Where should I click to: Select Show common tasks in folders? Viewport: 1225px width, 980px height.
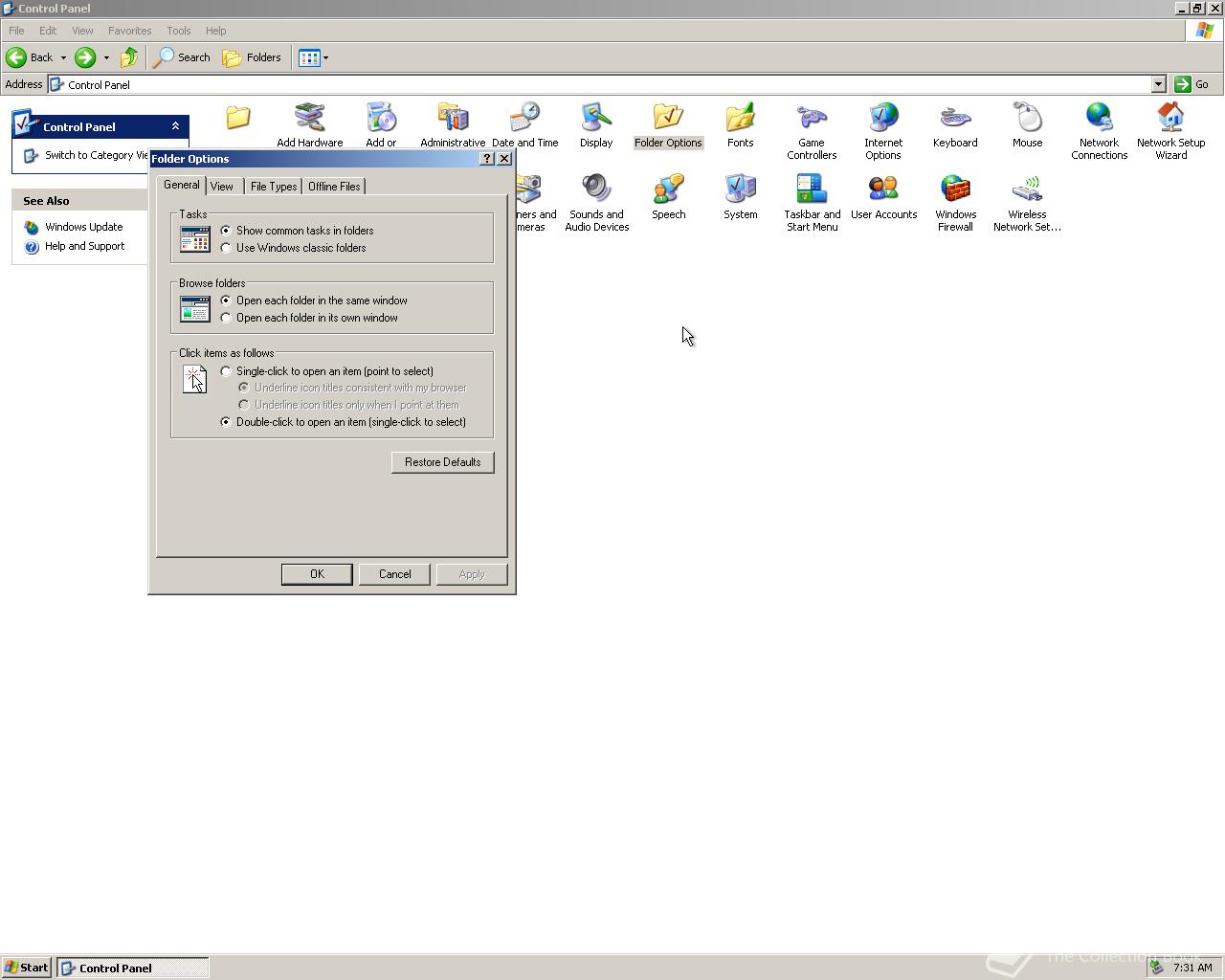point(297,231)
